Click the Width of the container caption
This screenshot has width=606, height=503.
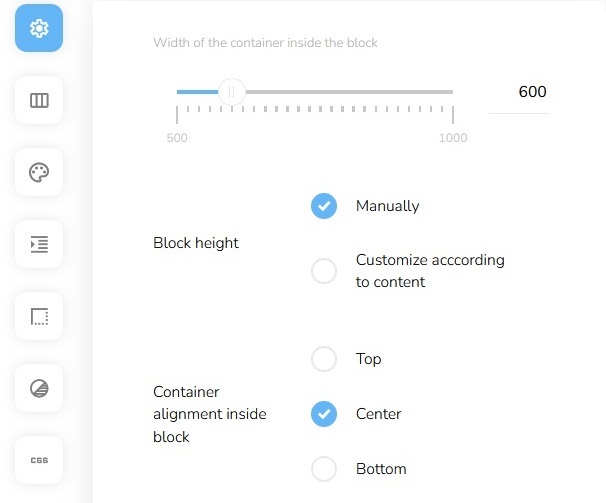[265, 43]
